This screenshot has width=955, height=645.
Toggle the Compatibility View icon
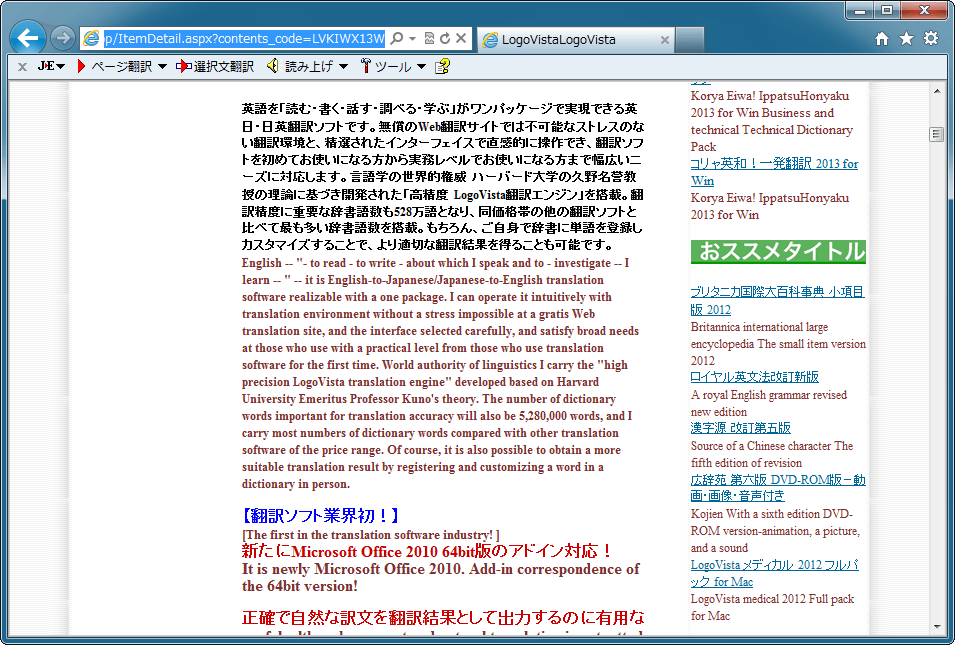(429, 39)
